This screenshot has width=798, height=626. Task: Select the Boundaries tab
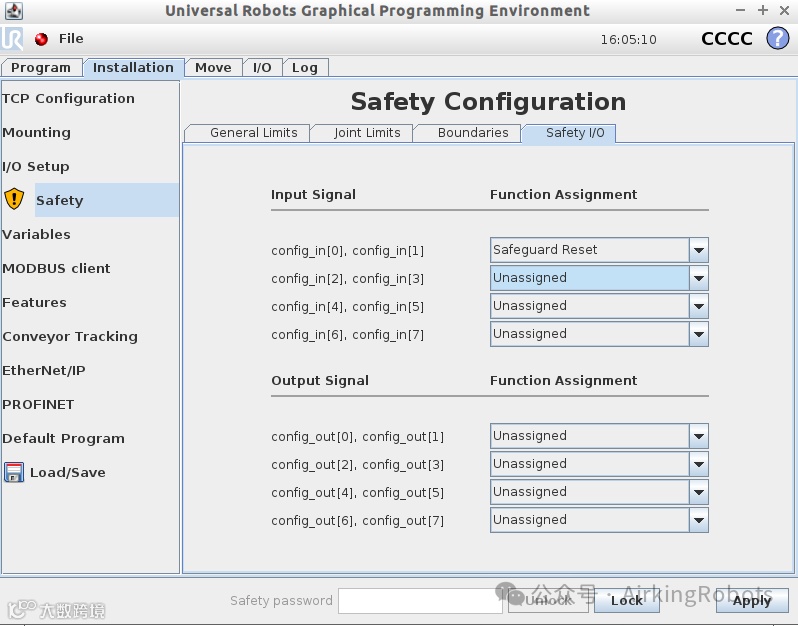point(473,133)
